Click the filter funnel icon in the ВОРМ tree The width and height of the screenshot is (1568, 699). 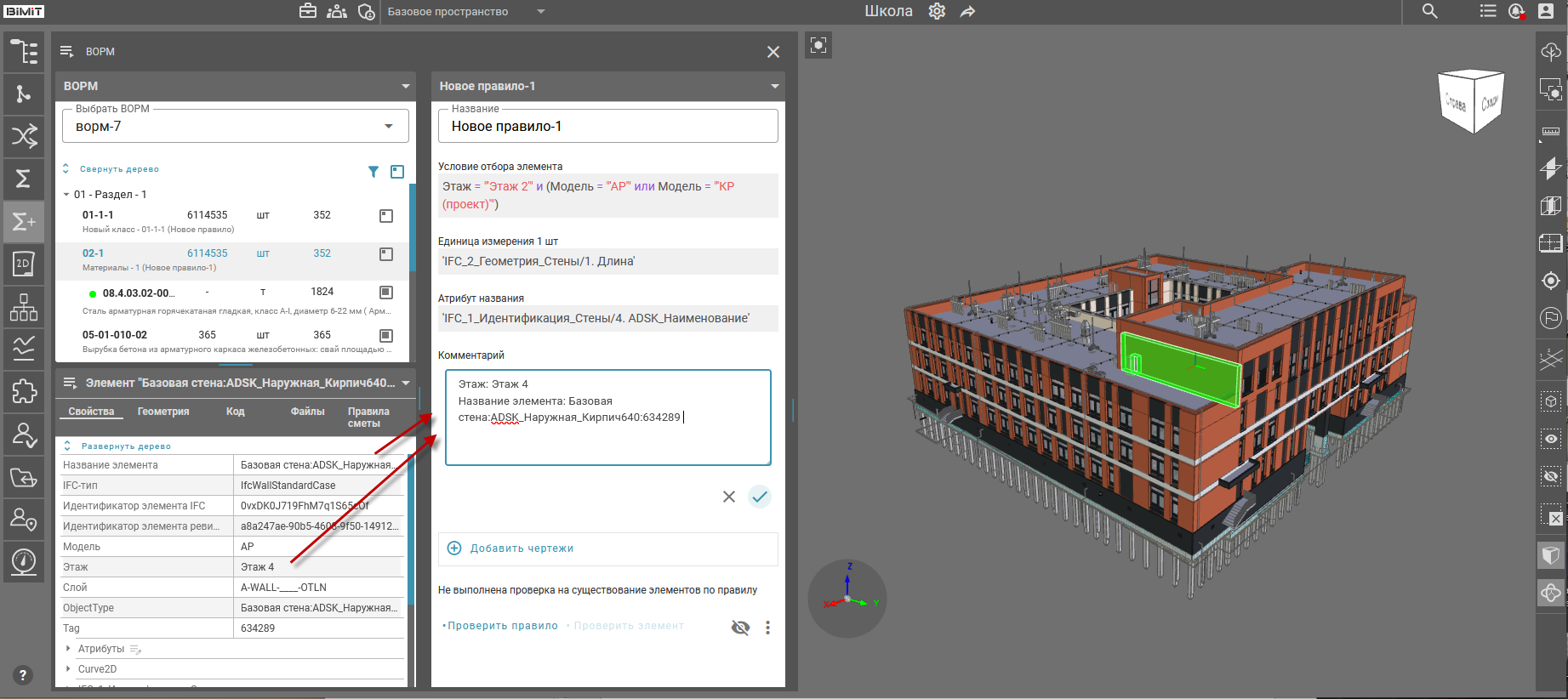tap(373, 172)
